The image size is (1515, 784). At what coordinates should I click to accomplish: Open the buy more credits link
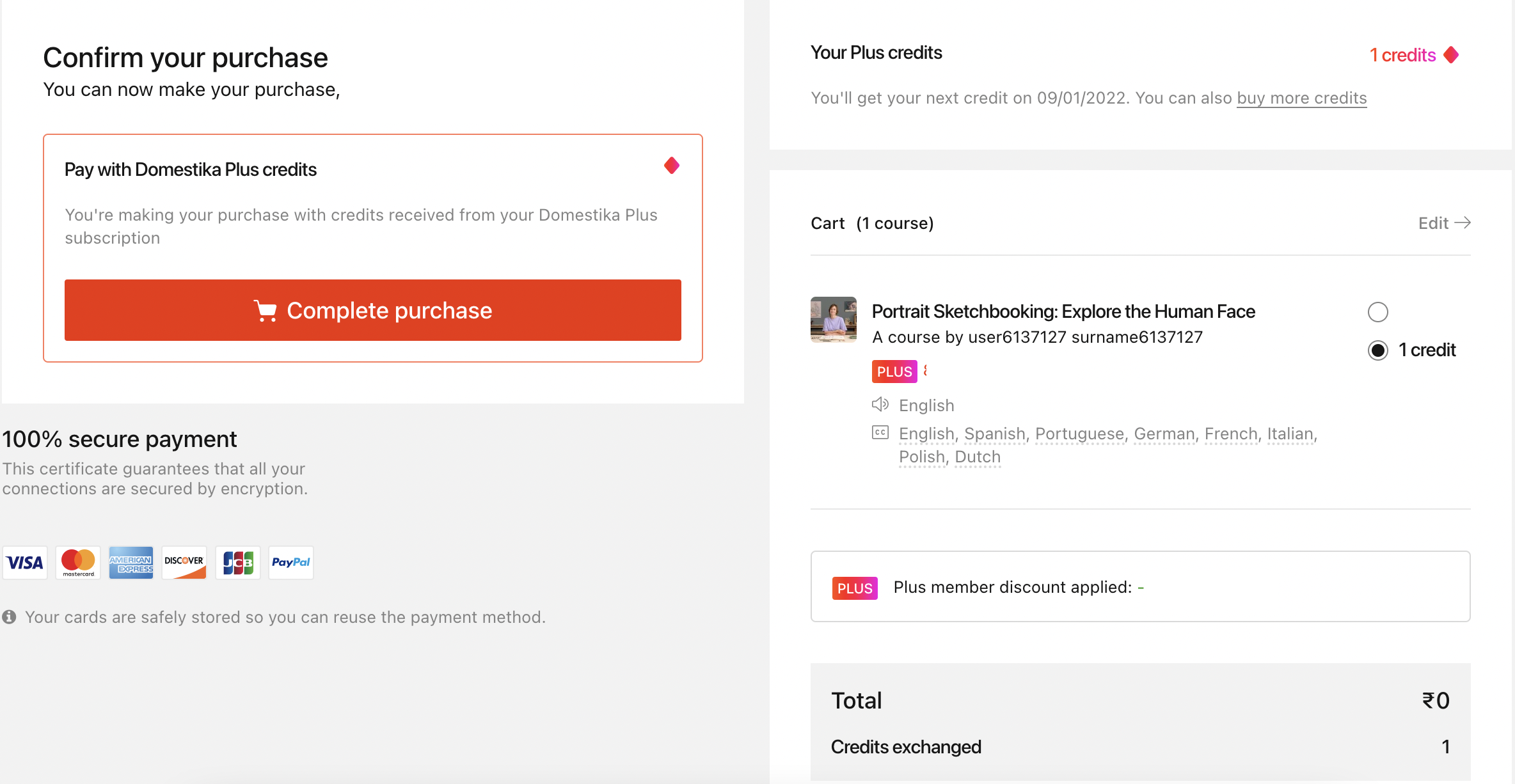pyautogui.click(x=1302, y=98)
